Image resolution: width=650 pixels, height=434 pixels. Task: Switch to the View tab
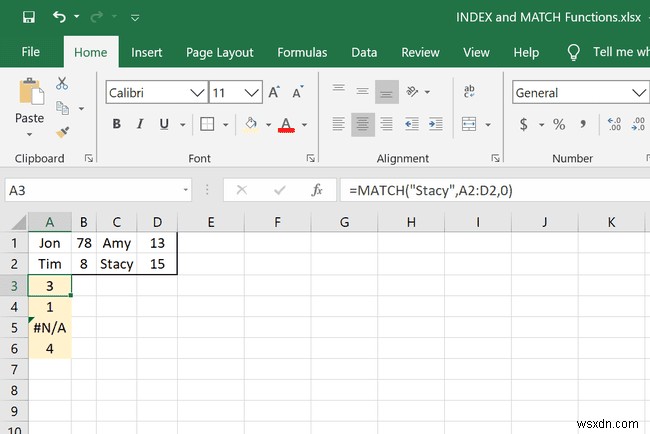tap(476, 52)
